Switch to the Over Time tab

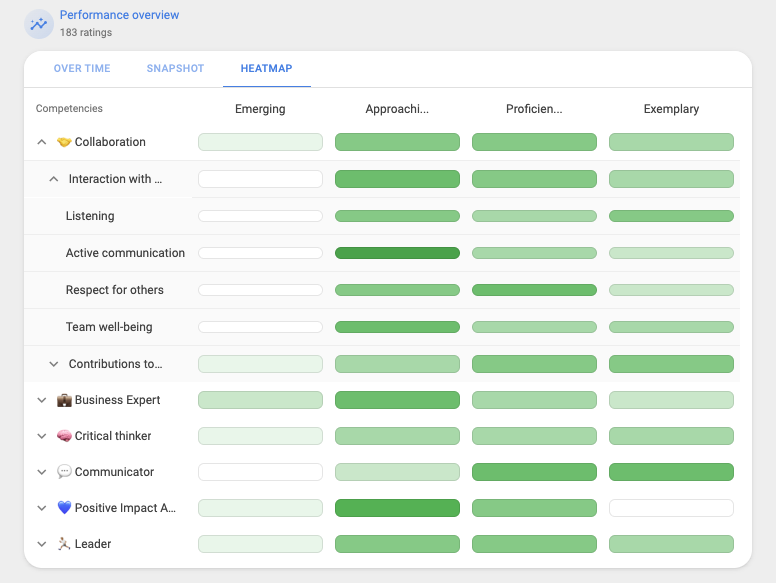[82, 69]
